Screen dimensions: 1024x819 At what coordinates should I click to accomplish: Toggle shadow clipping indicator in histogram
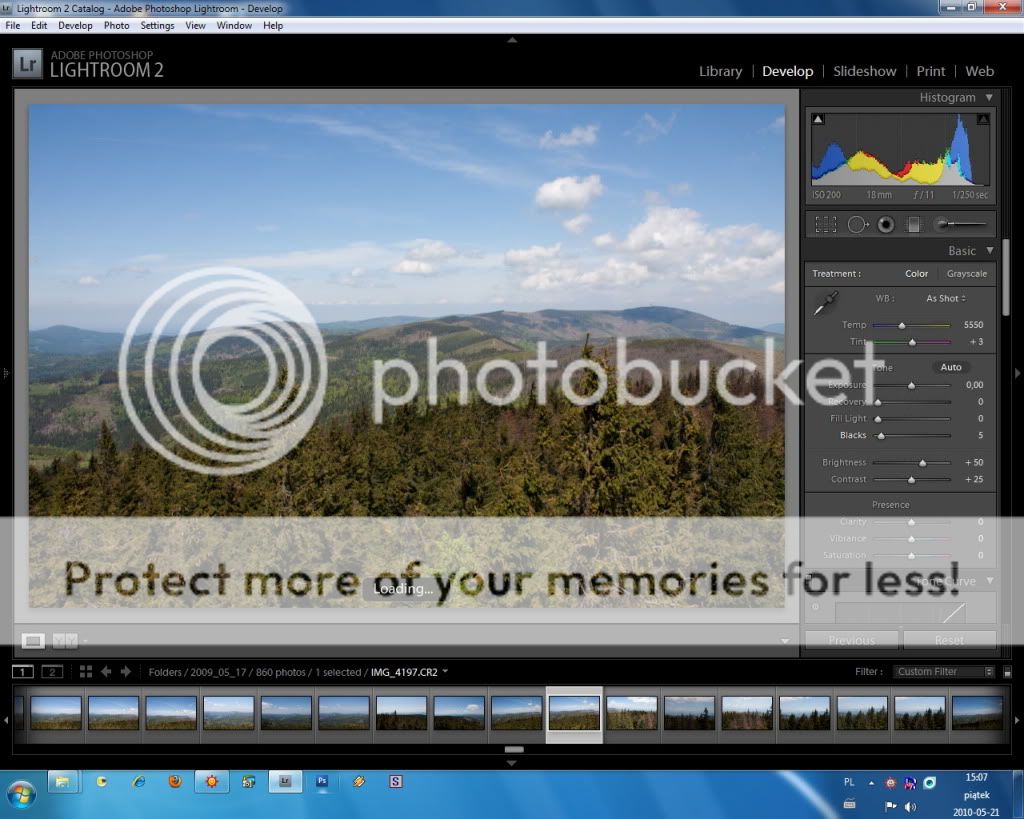click(x=818, y=119)
